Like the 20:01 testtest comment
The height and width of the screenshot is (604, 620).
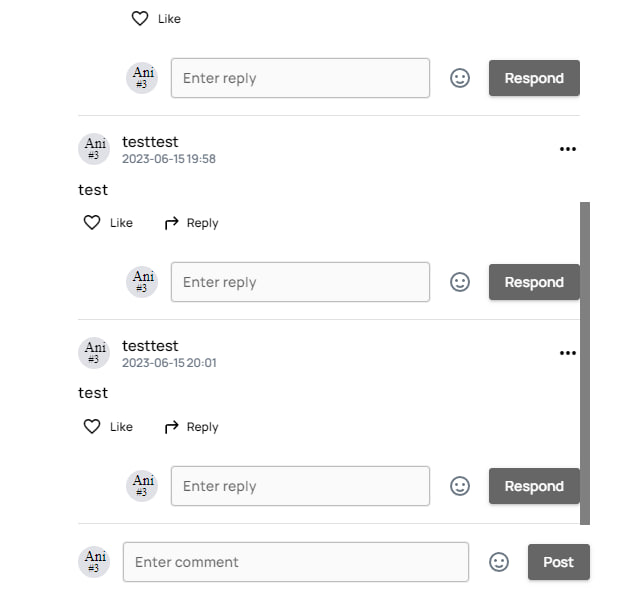tap(92, 427)
